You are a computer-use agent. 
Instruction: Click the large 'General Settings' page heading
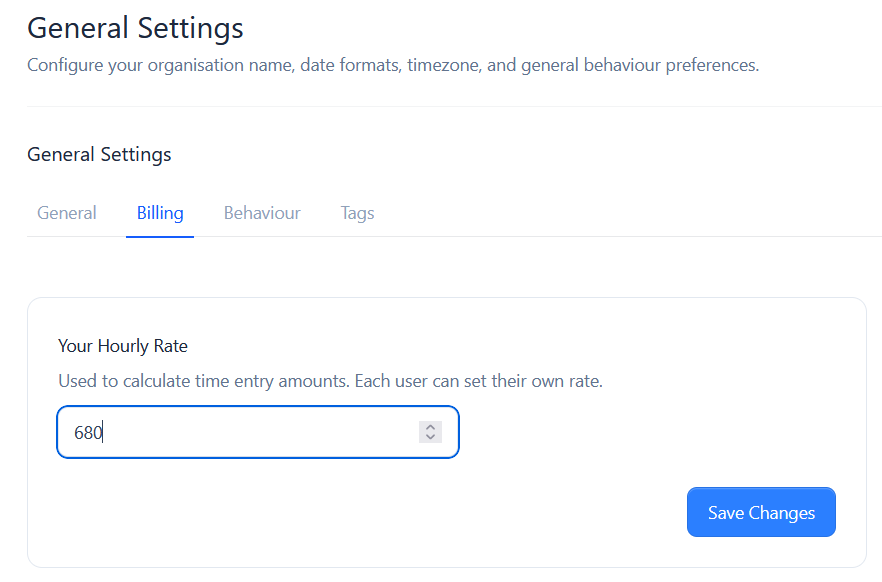tap(135, 28)
